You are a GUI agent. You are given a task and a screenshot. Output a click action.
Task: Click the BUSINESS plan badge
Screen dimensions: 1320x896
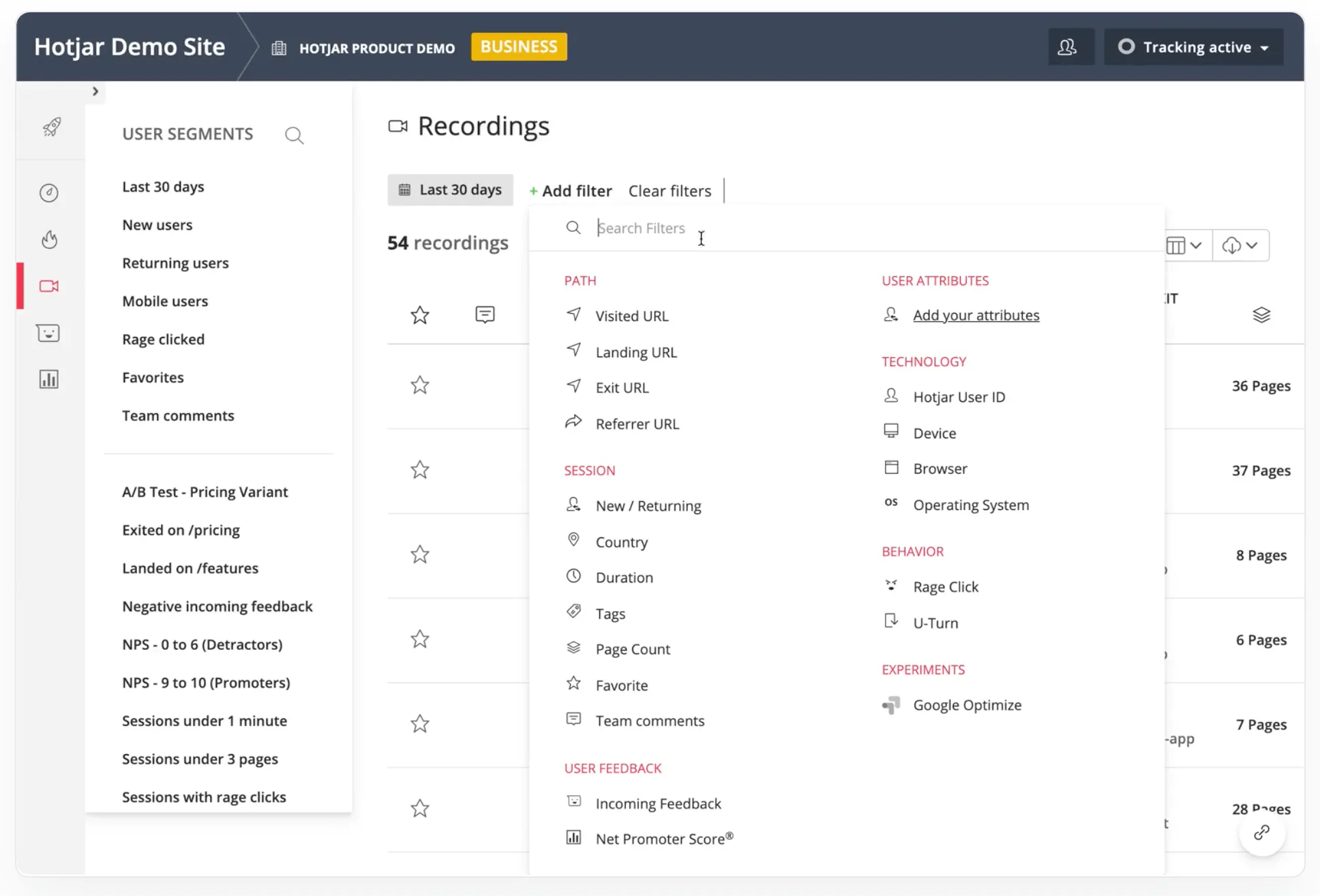tap(519, 47)
